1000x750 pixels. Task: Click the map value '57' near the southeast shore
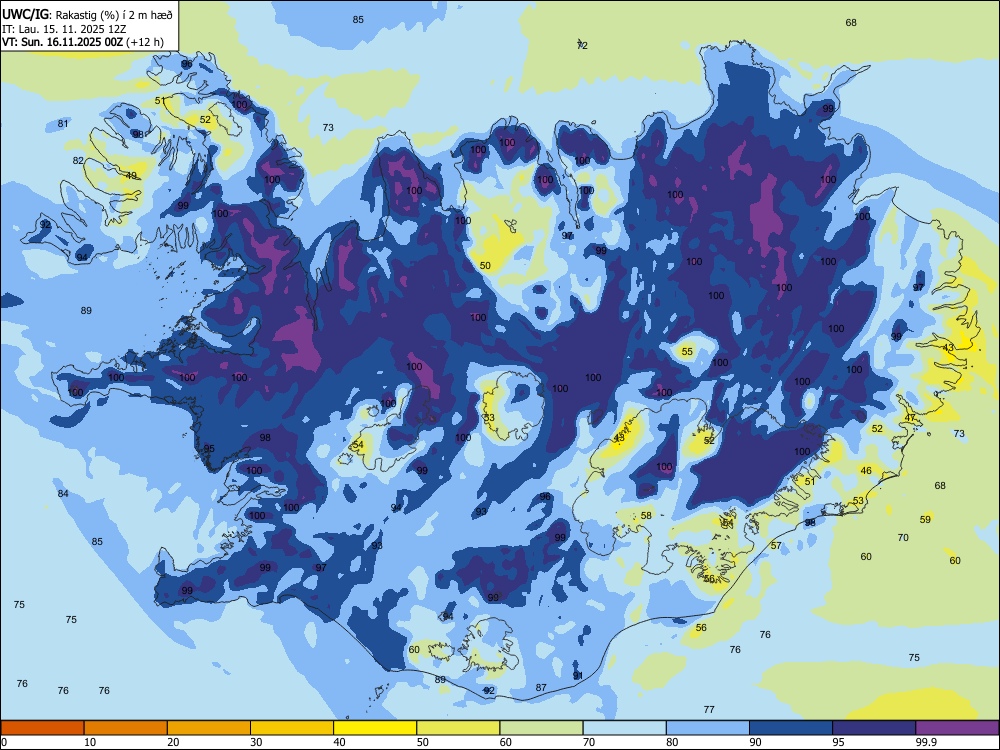776,546
